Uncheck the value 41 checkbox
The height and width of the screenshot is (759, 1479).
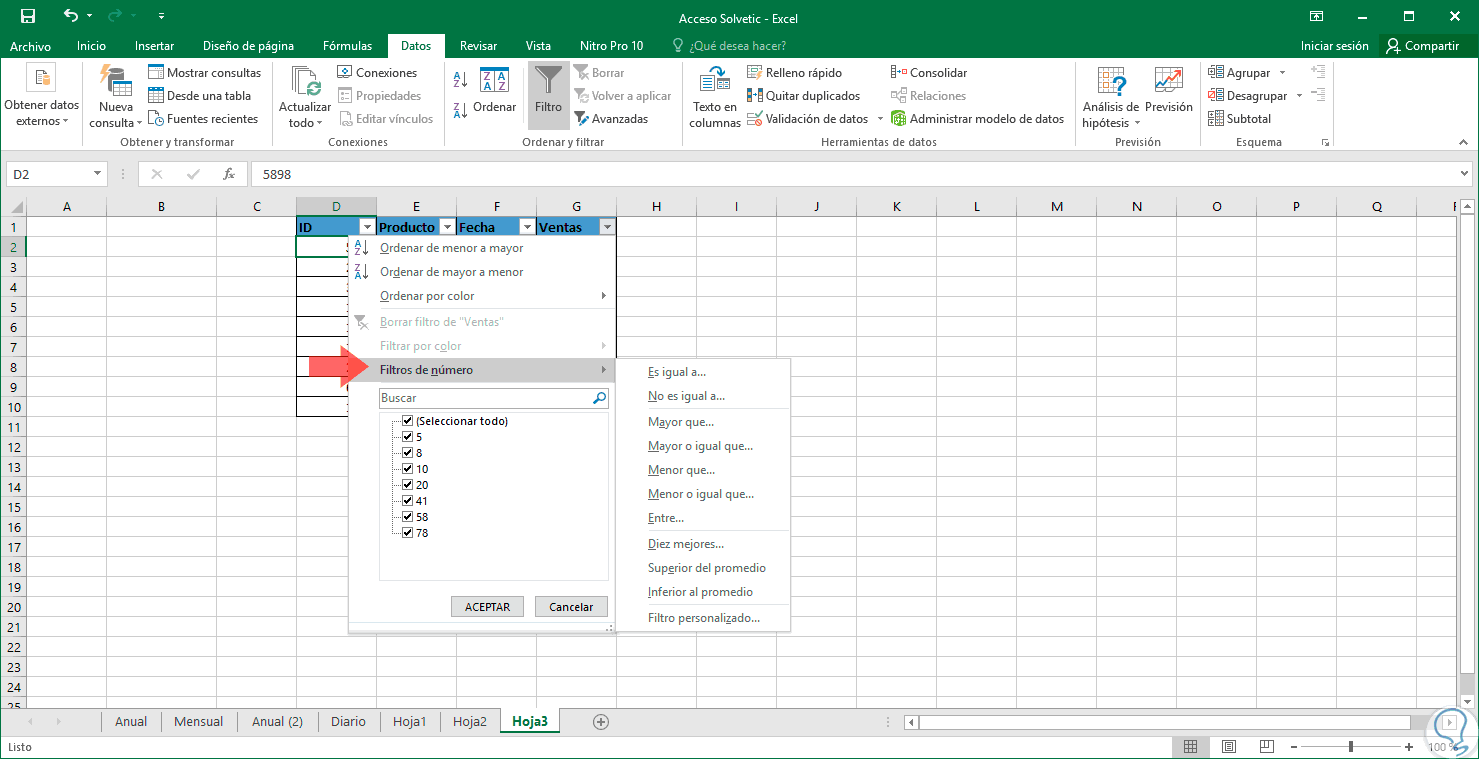point(407,501)
